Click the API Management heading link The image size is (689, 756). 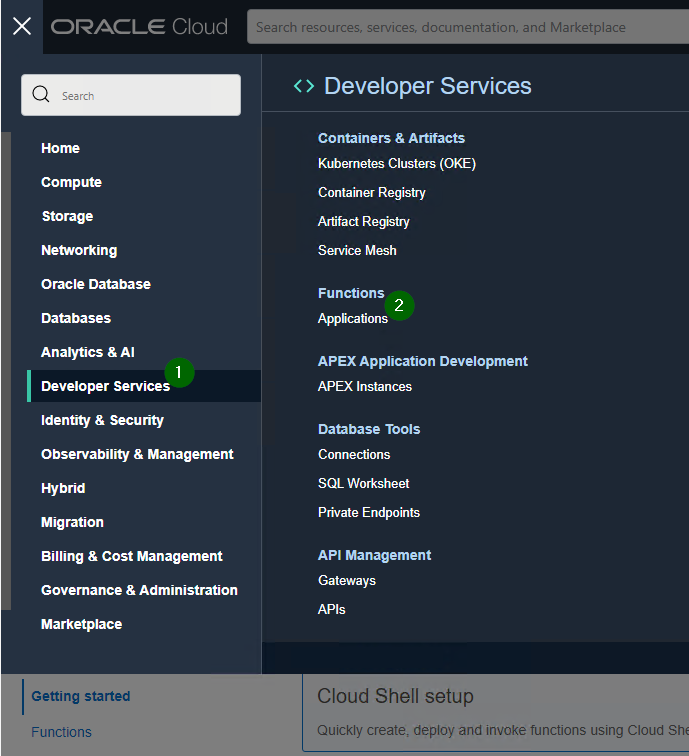point(374,555)
